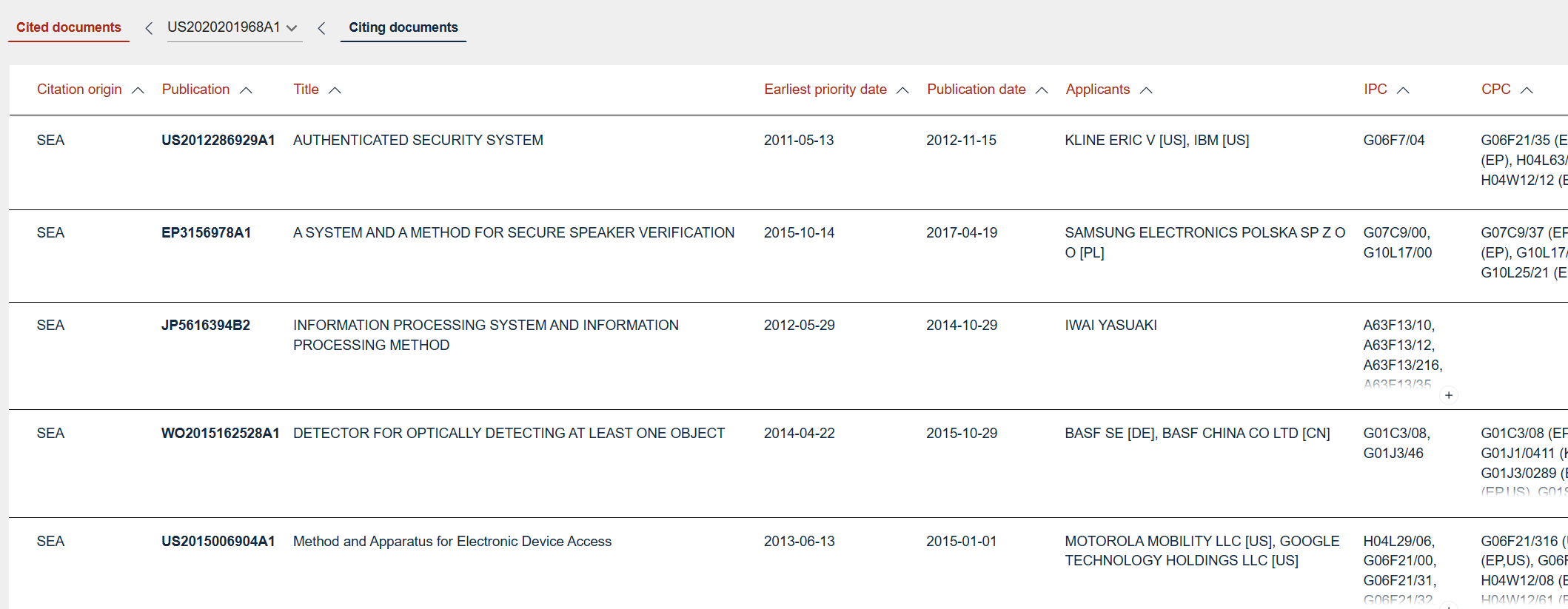Select the AUTHENTICATED SECURITY SYSTEM title cell
This screenshot has width=1568, height=609.
418,140
